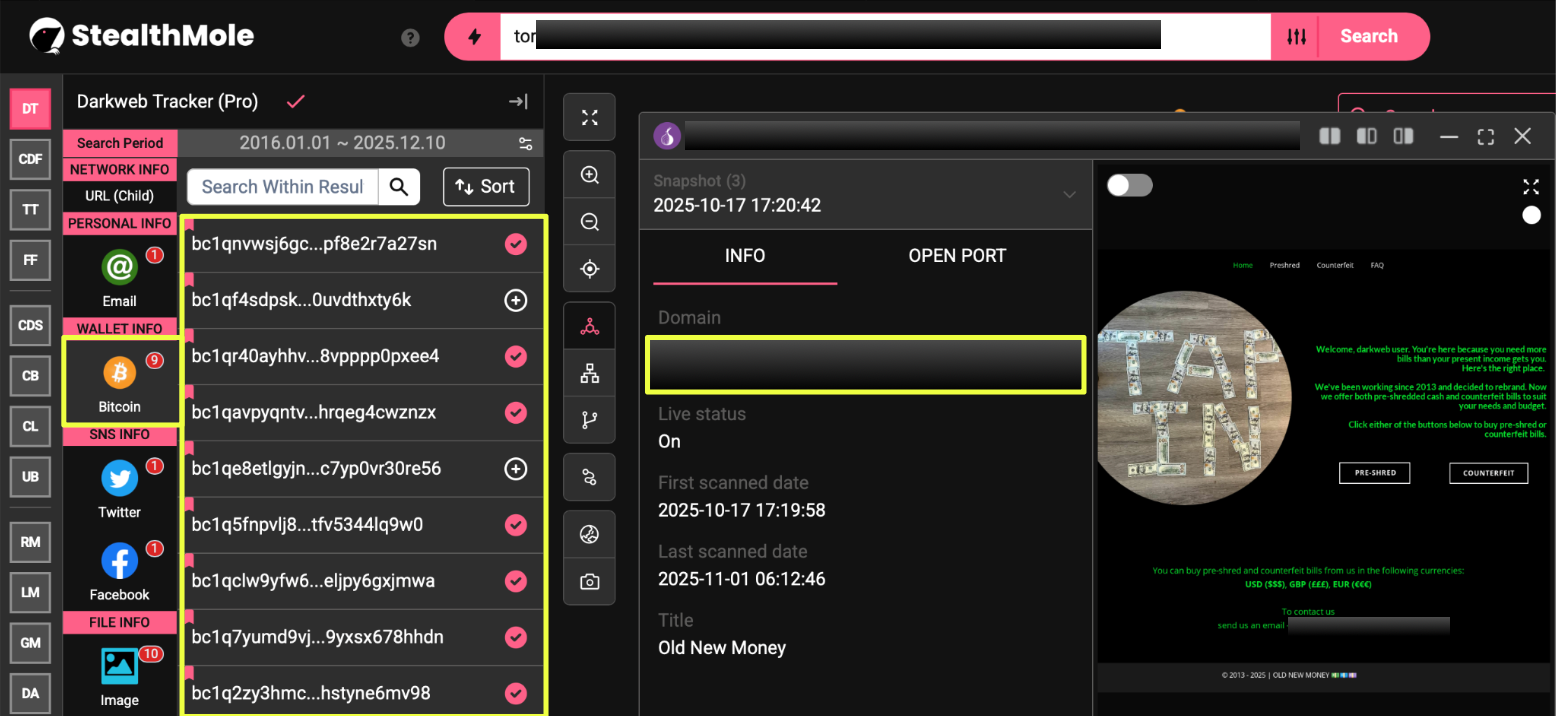Click the Search Within Result field

pyautogui.click(x=282, y=187)
